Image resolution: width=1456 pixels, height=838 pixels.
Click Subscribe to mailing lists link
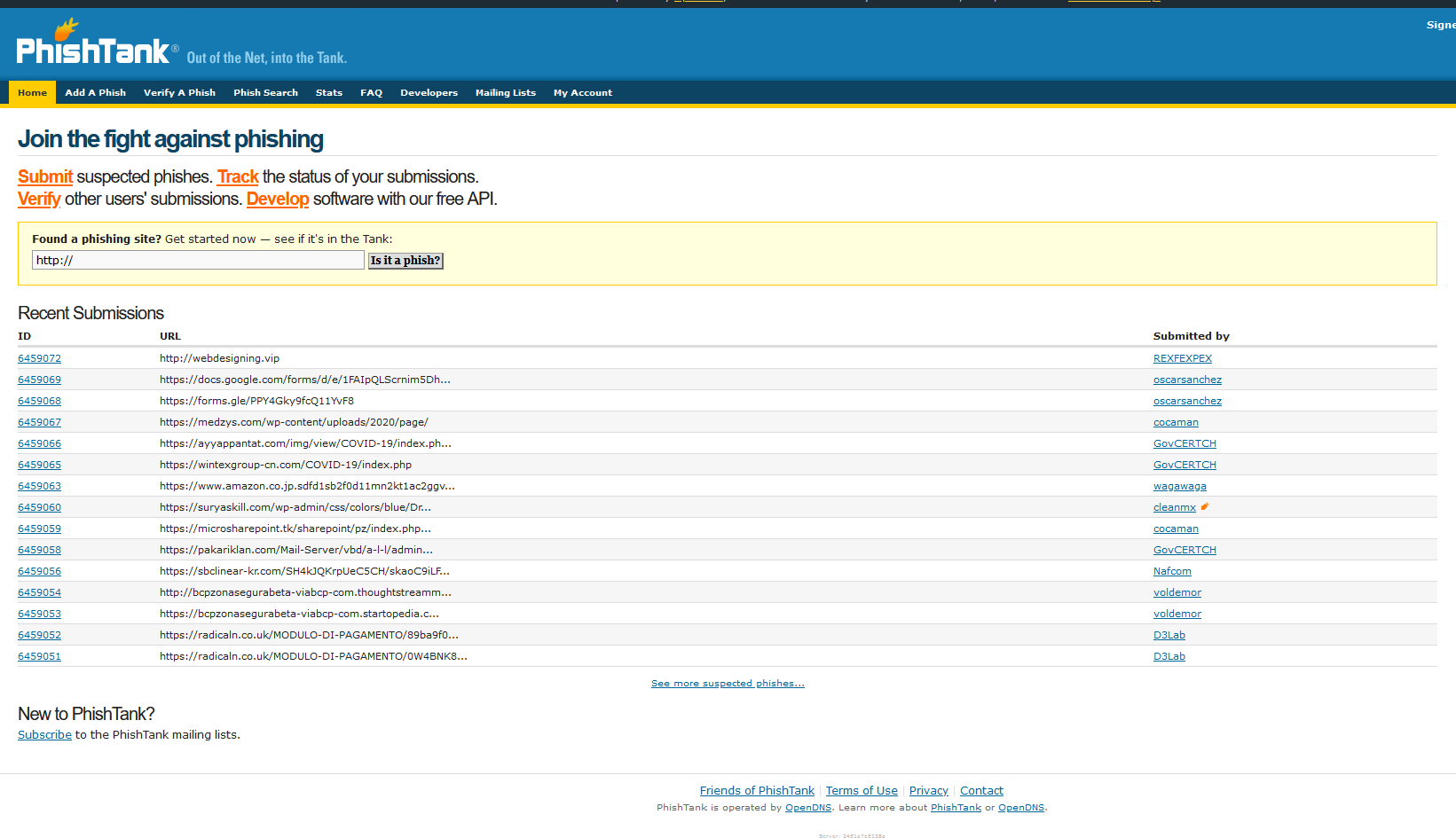[x=44, y=735]
